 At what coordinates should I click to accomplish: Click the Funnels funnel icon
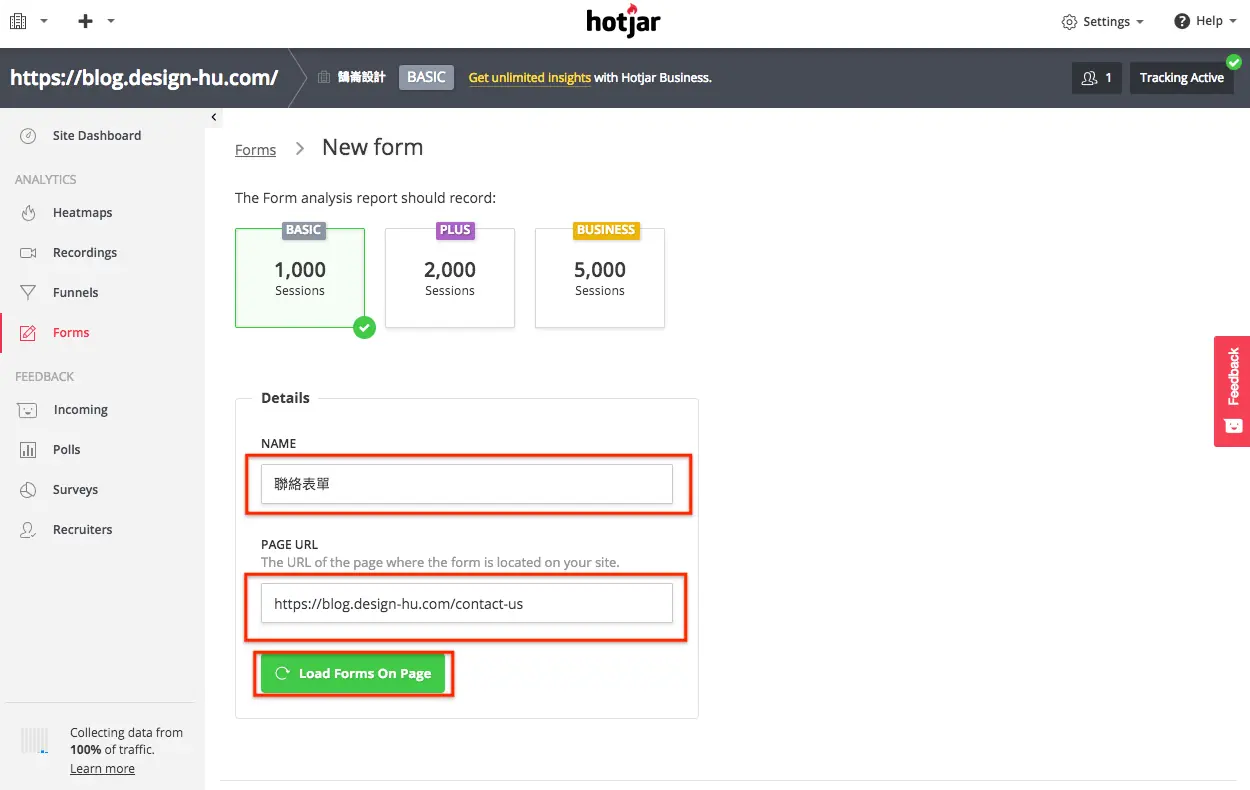pos(29,293)
